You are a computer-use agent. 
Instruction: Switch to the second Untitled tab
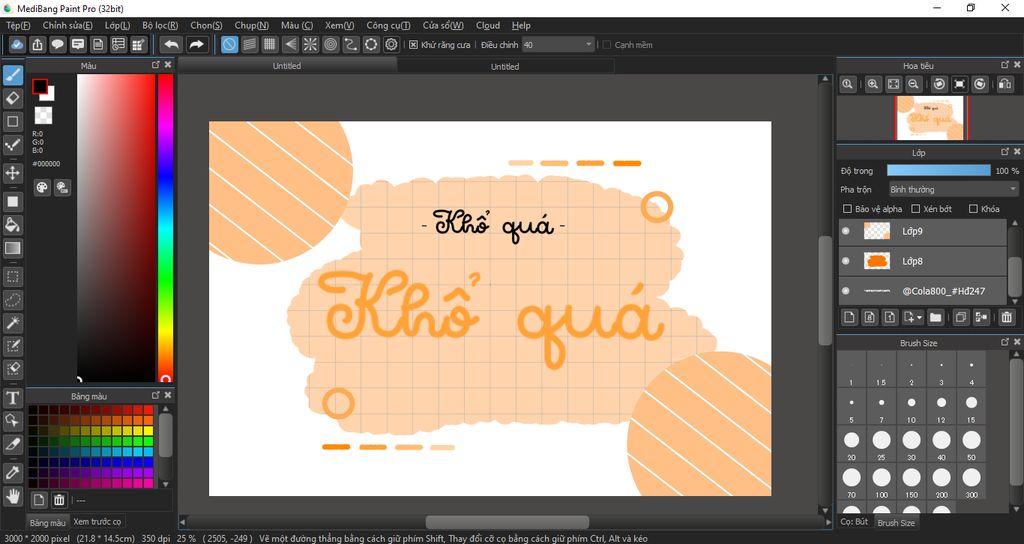505,67
